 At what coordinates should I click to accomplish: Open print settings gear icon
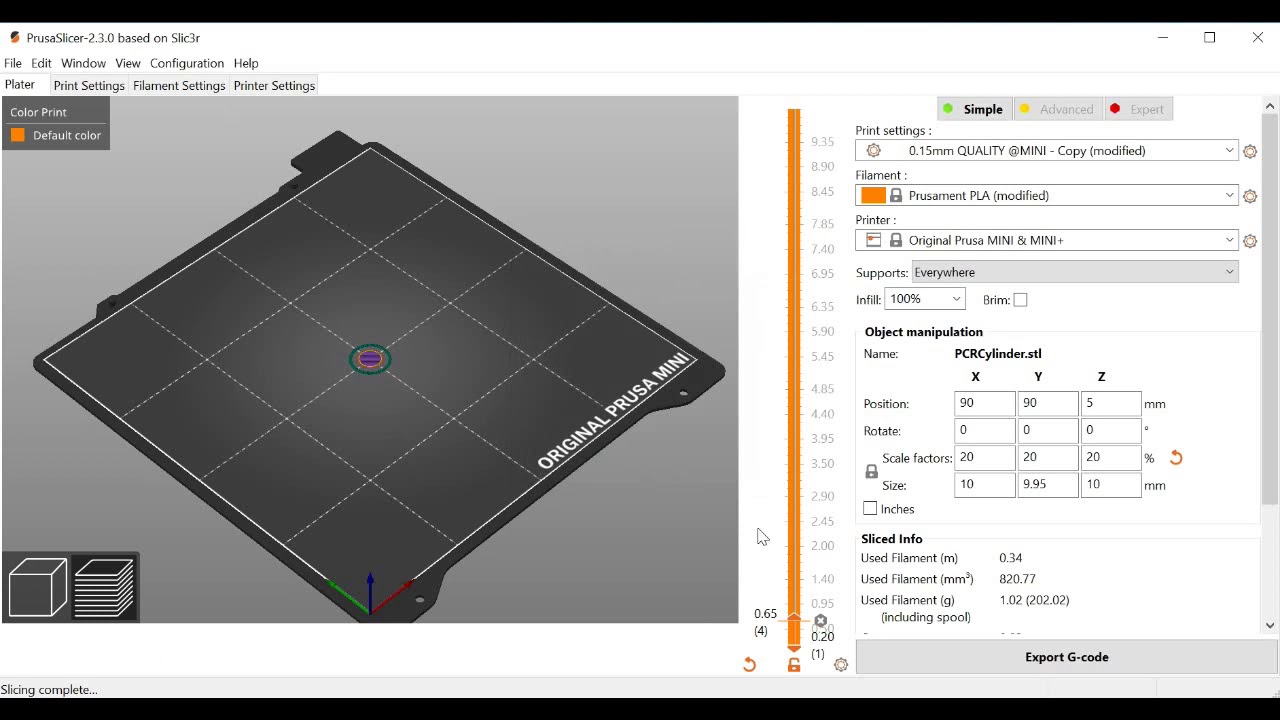(1250, 151)
